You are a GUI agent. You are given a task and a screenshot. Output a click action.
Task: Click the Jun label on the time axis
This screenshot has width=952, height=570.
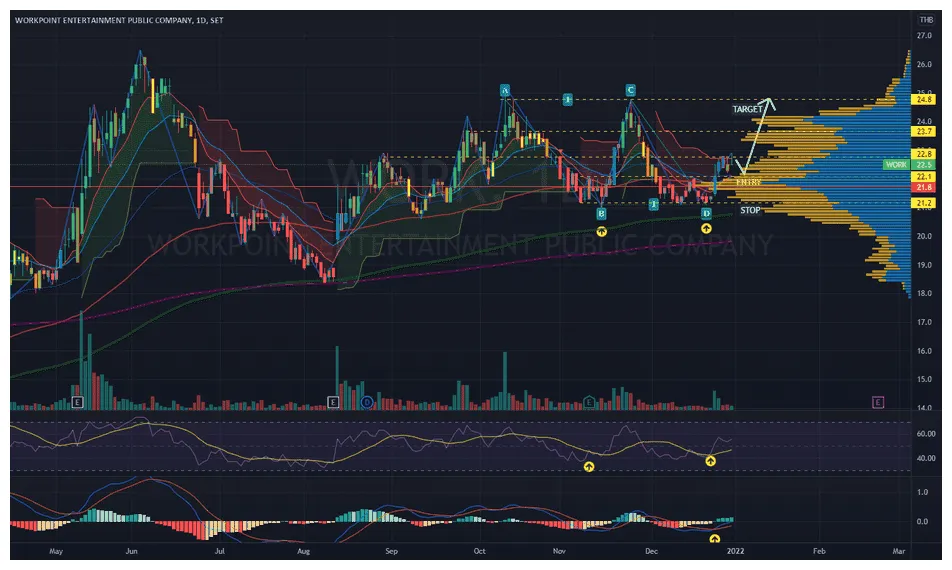click(132, 551)
